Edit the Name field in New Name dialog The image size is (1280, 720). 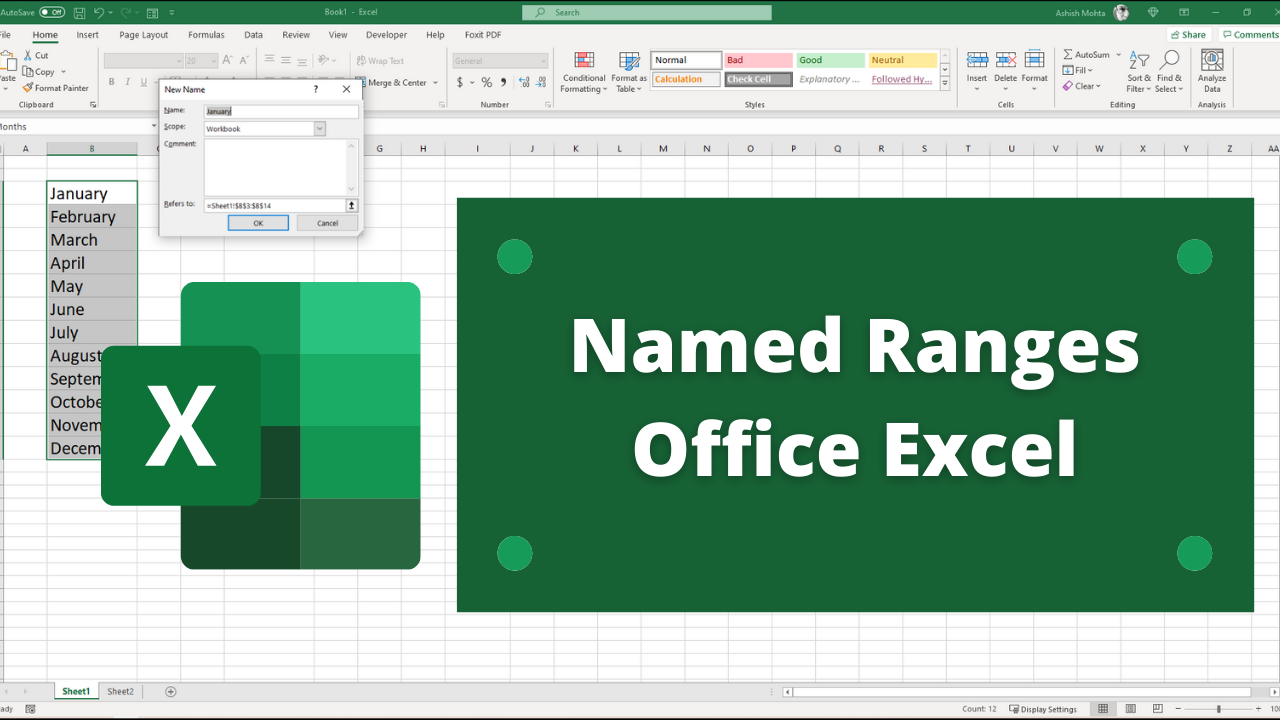coord(281,111)
